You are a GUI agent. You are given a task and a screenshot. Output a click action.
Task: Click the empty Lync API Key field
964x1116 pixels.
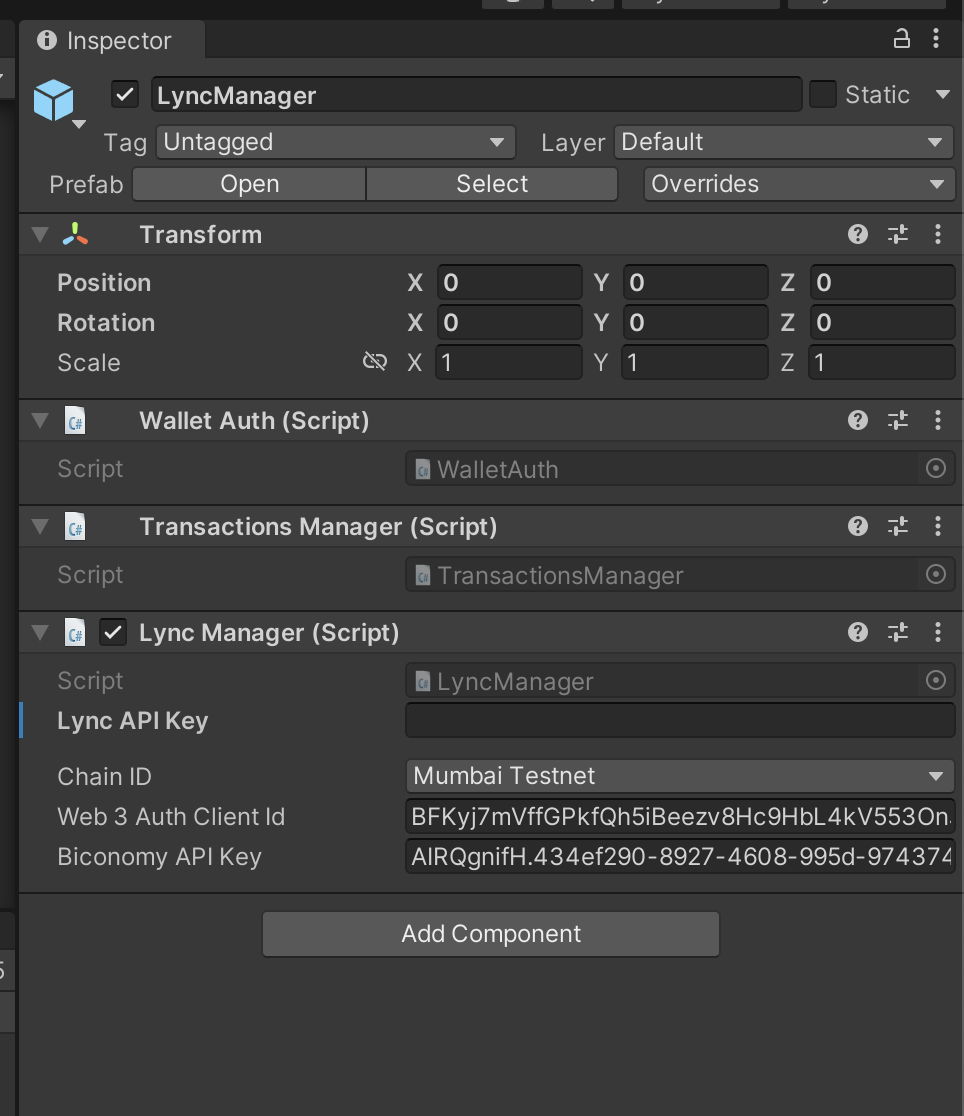tap(680, 720)
